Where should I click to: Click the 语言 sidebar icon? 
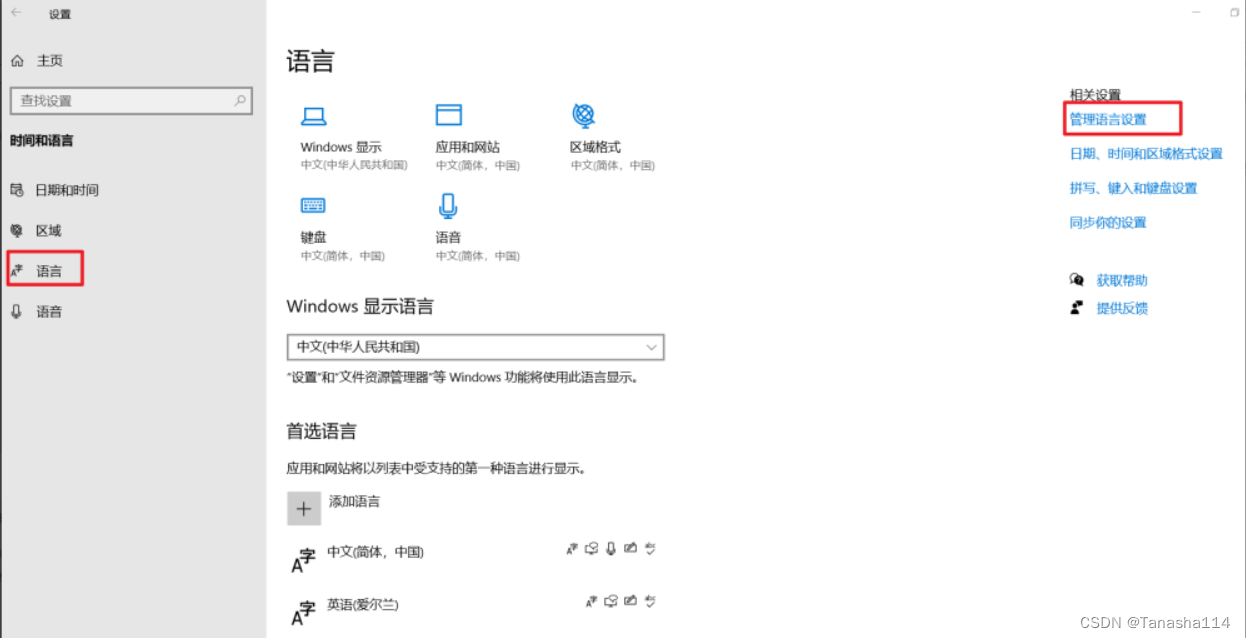(x=16, y=271)
